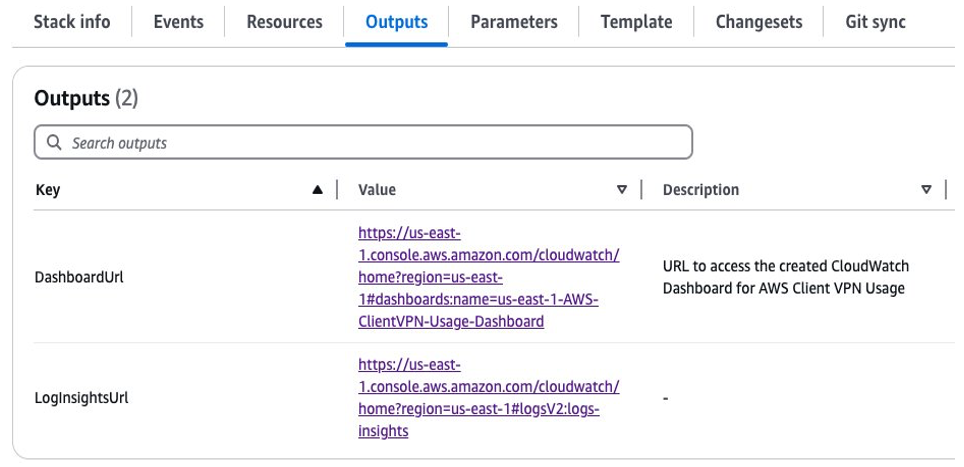Open the DashboardUrl CloudWatch dashboard link
Viewport: 964px width, 467px height.
(x=488, y=277)
